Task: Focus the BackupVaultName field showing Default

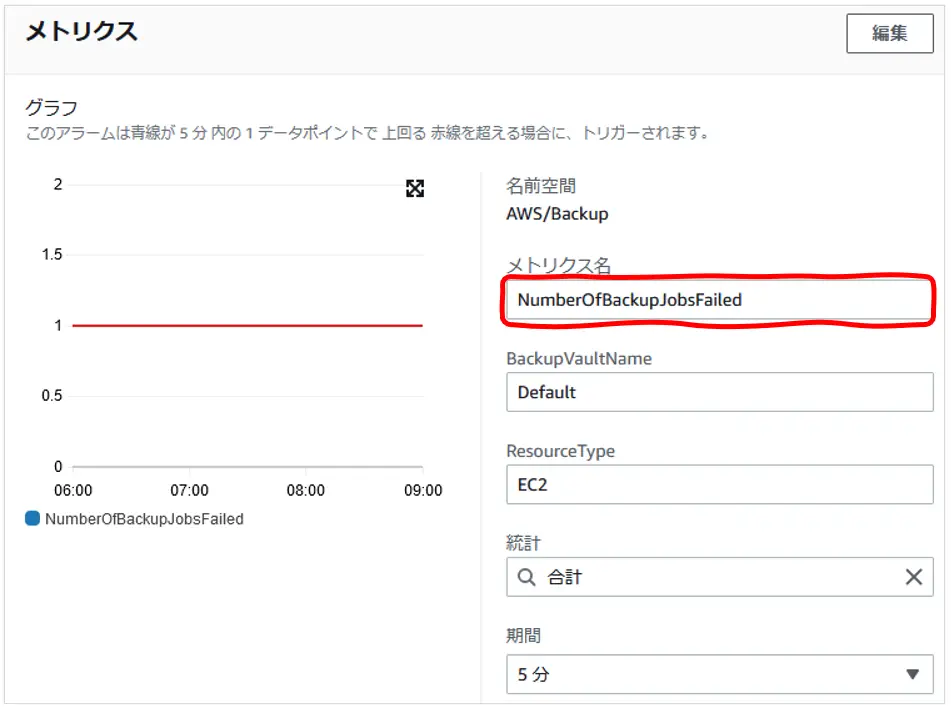Action: (719, 392)
